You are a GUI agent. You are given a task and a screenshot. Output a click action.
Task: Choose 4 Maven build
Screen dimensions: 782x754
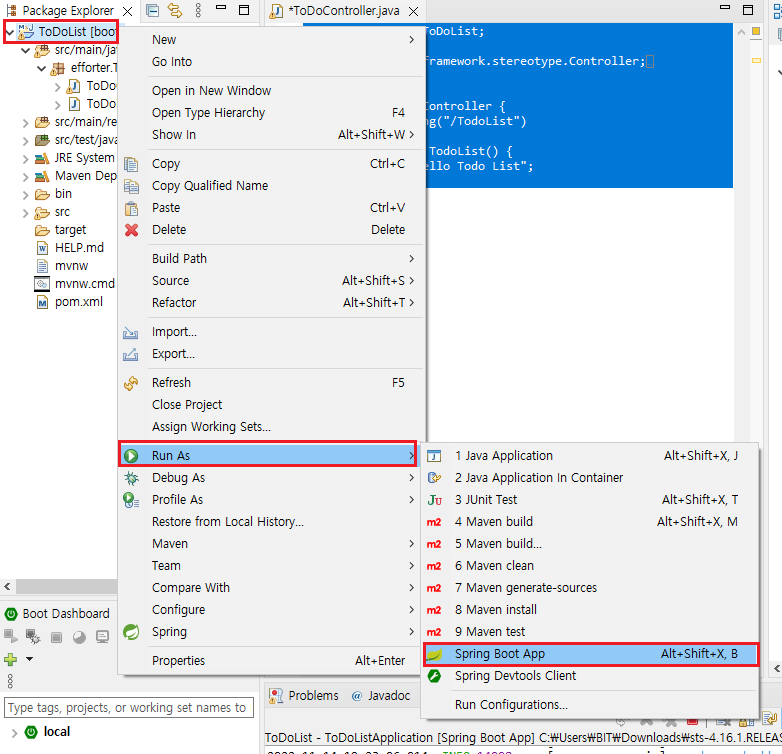[590, 522]
